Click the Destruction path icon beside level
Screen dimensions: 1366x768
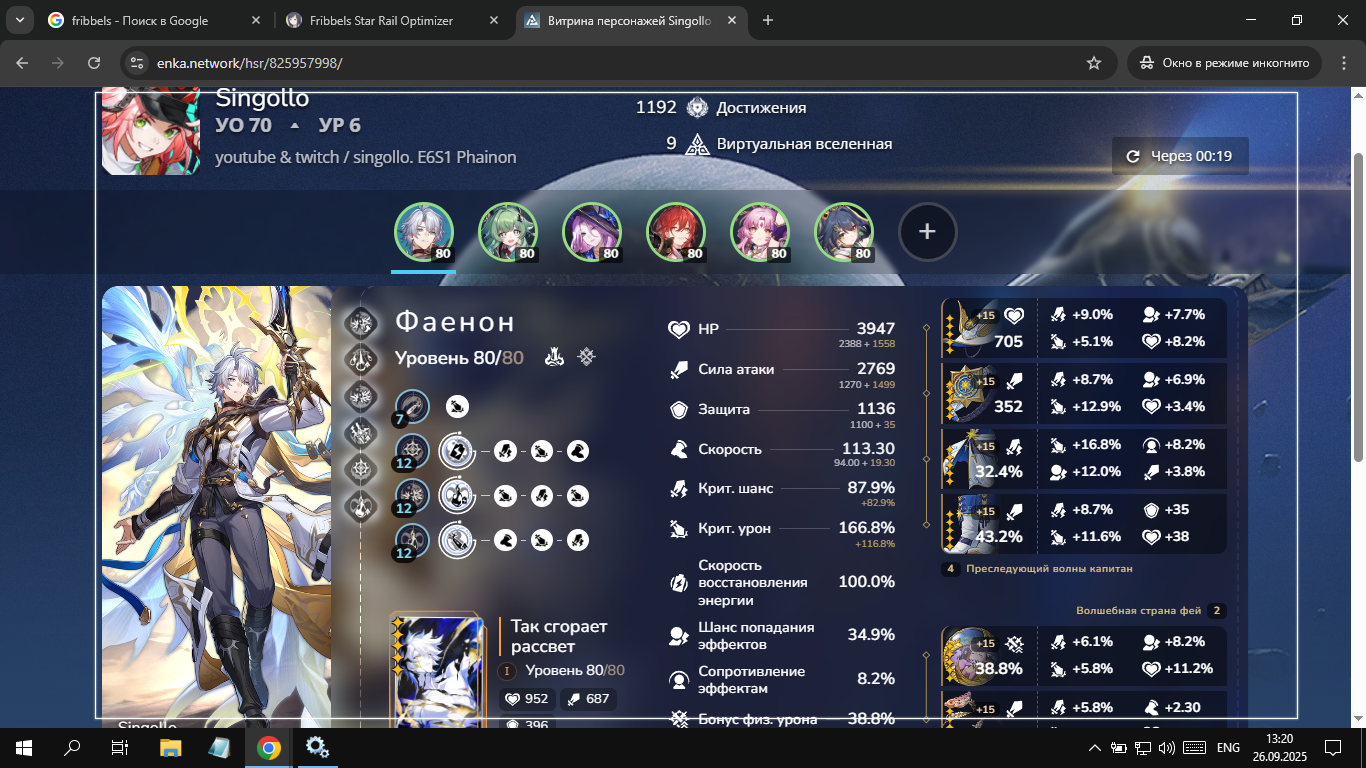point(556,357)
